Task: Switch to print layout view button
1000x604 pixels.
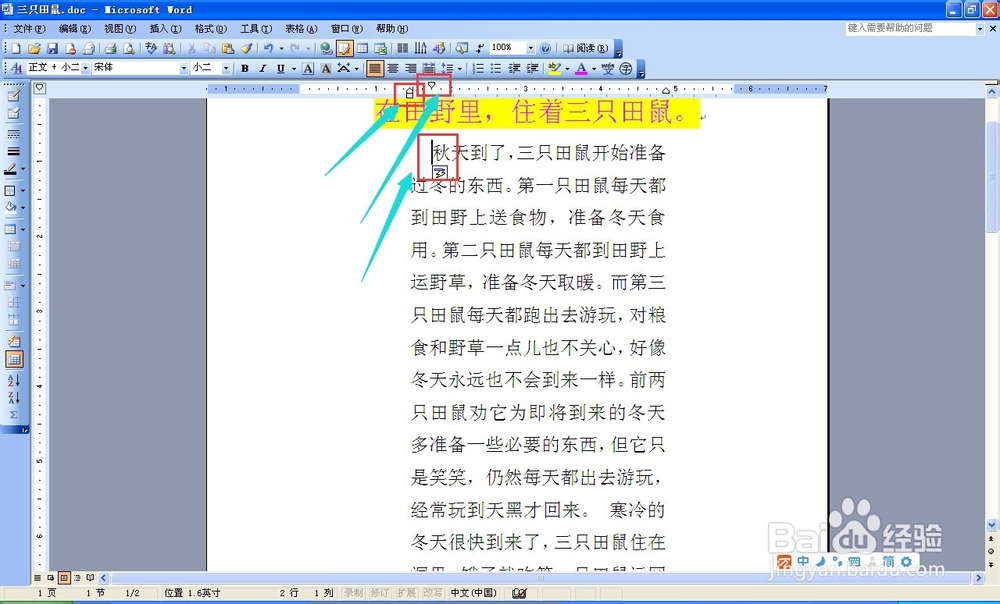Action: (x=64, y=578)
